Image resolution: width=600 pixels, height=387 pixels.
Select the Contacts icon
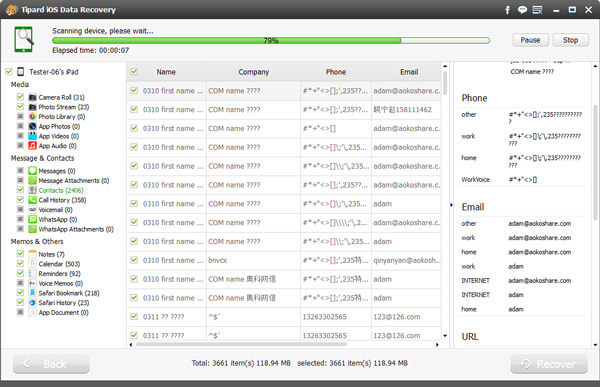33,190
